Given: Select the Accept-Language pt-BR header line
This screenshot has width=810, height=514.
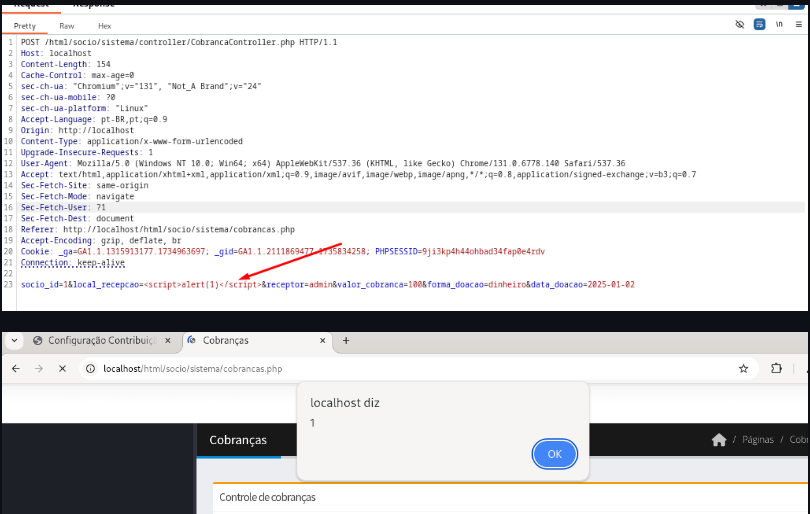Looking at the screenshot, I should click(94, 119).
